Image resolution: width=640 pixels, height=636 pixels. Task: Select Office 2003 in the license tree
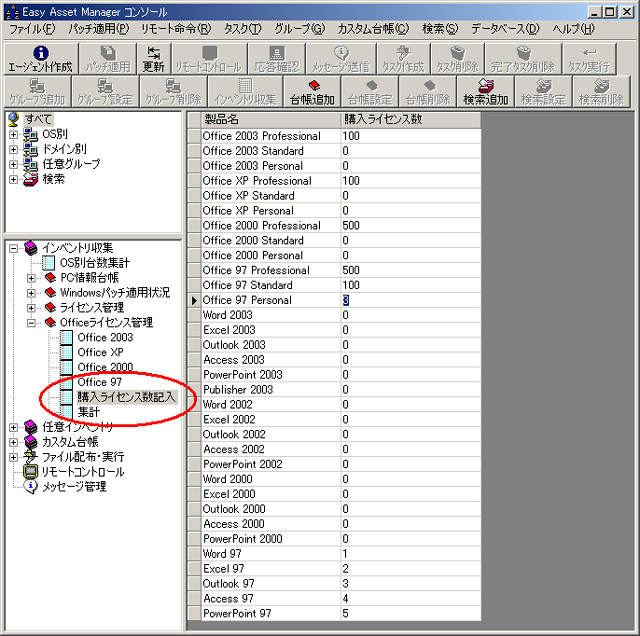104,337
